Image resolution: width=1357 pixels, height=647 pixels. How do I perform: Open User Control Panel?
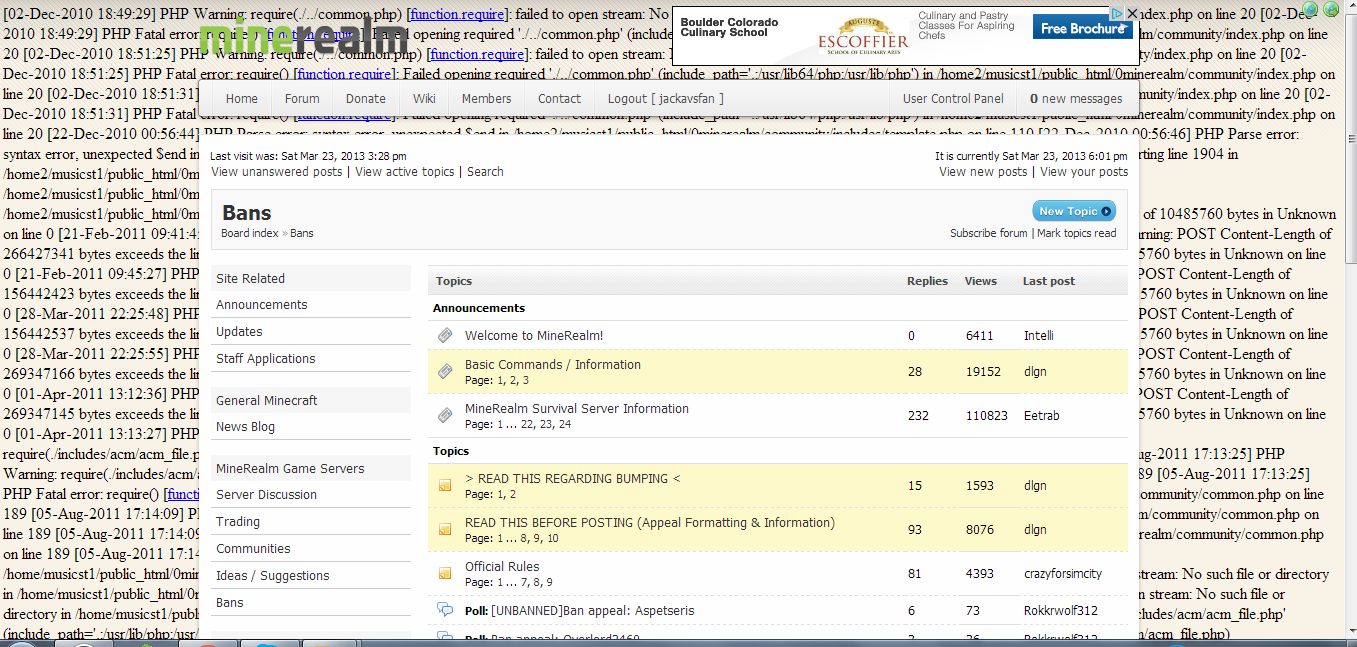click(x=953, y=99)
